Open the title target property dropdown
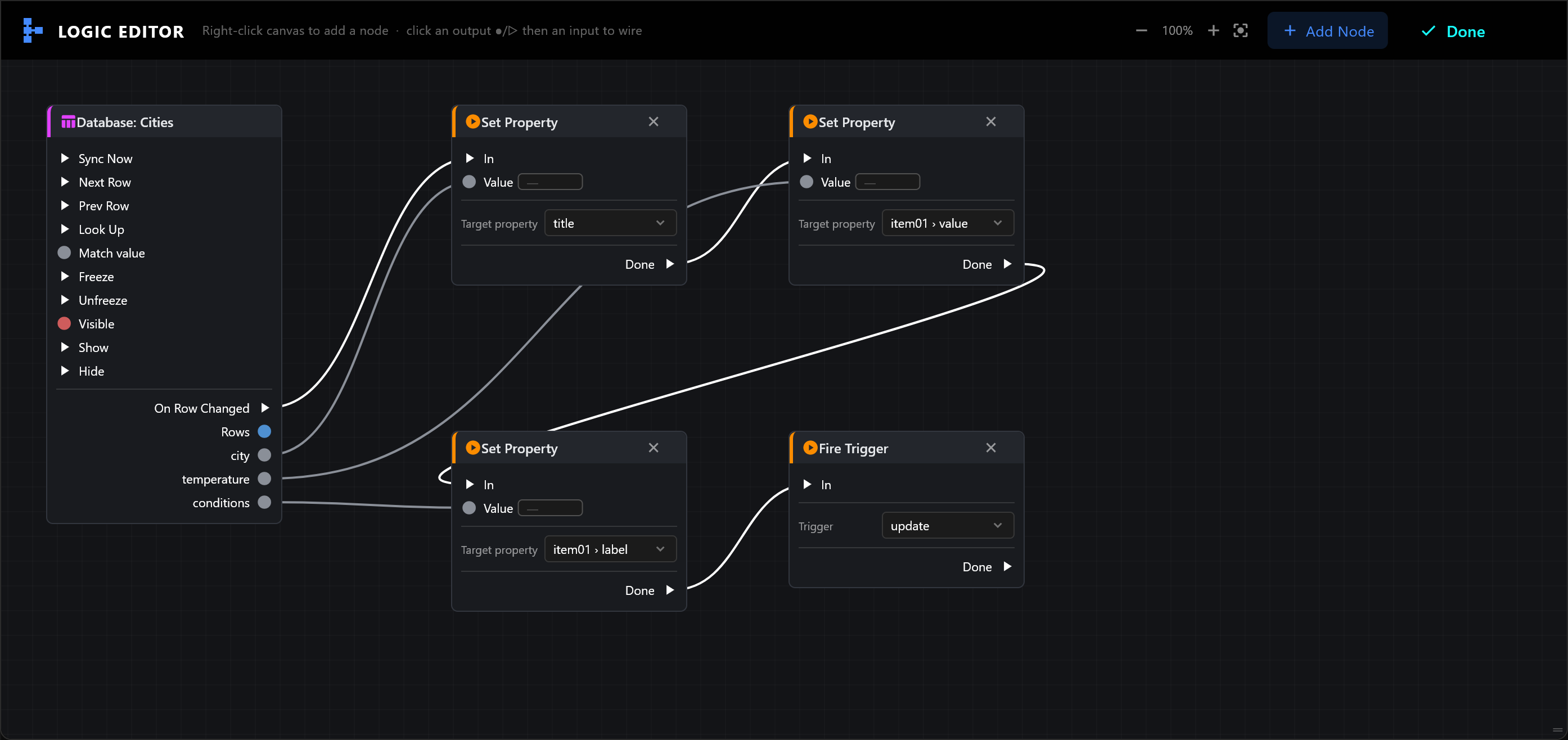This screenshot has width=1568, height=740. [x=611, y=223]
